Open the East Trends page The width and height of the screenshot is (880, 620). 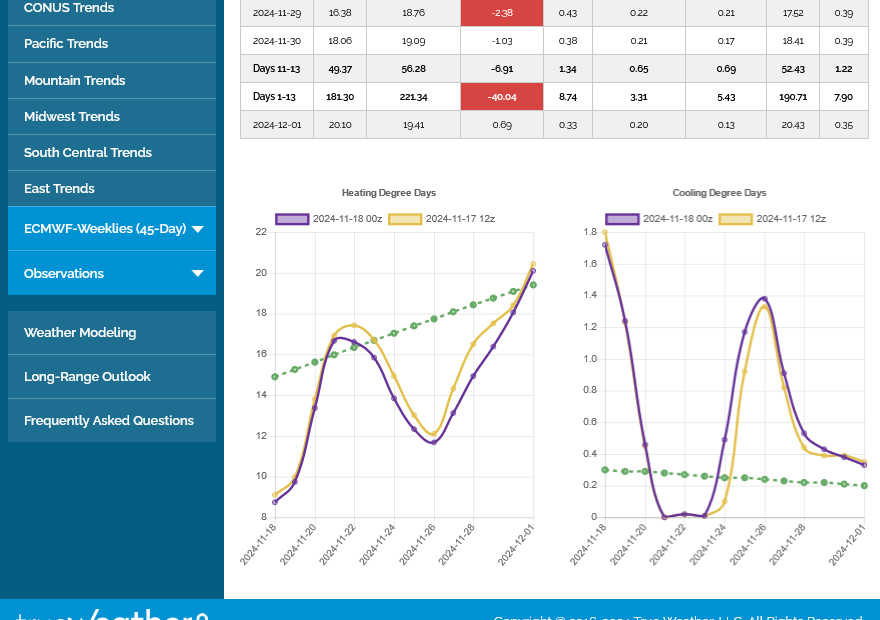[x=112, y=189]
